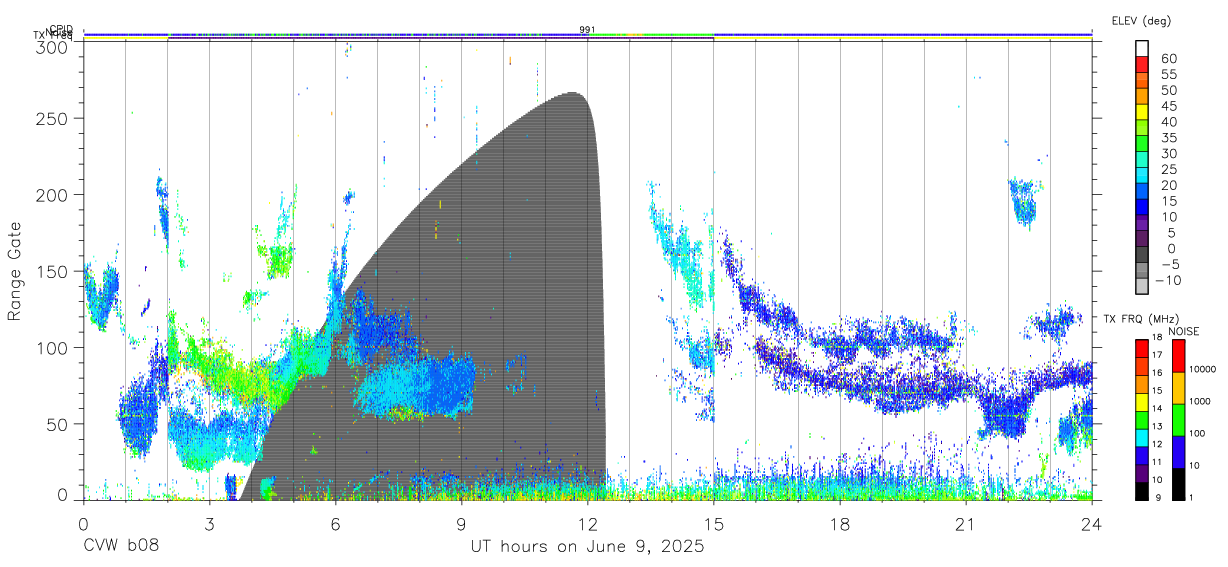Click the '45' label in the ELEV legend
The height and width of the screenshot is (567, 1228).
pyautogui.click(x=1168, y=106)
